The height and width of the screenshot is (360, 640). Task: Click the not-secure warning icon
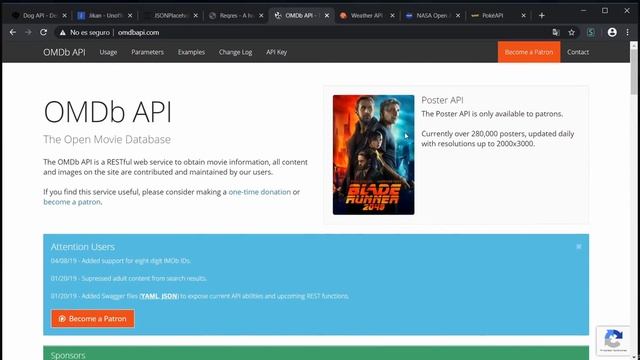[x=62, y=33]
